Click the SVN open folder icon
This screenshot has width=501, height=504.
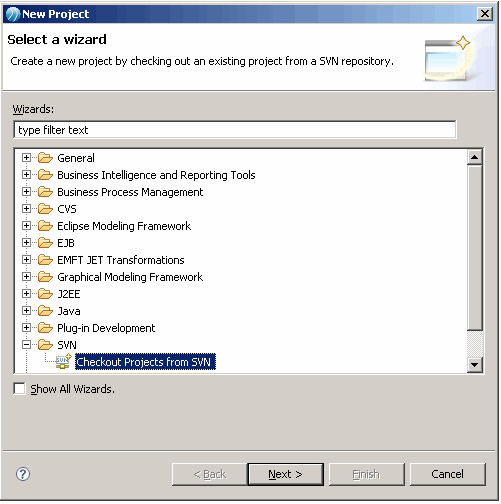[45, 345]
